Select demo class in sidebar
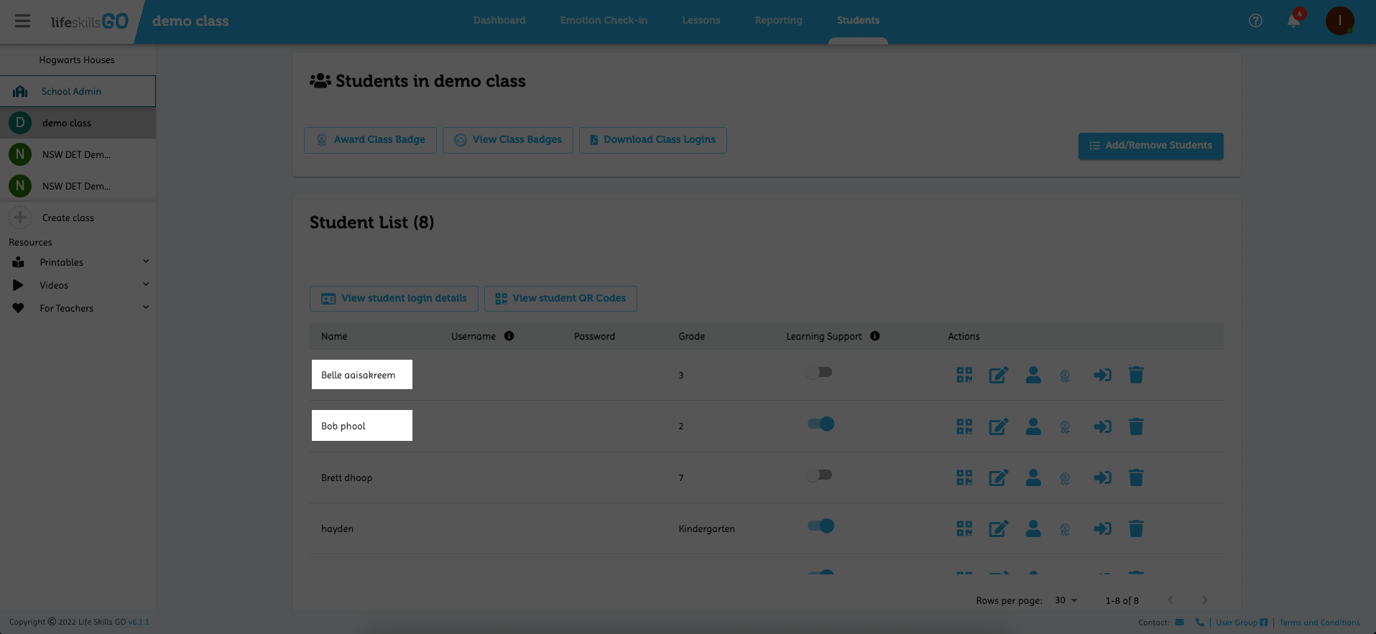The width and height of the screenshot is (1376, 634). click(x=78, y=123)
